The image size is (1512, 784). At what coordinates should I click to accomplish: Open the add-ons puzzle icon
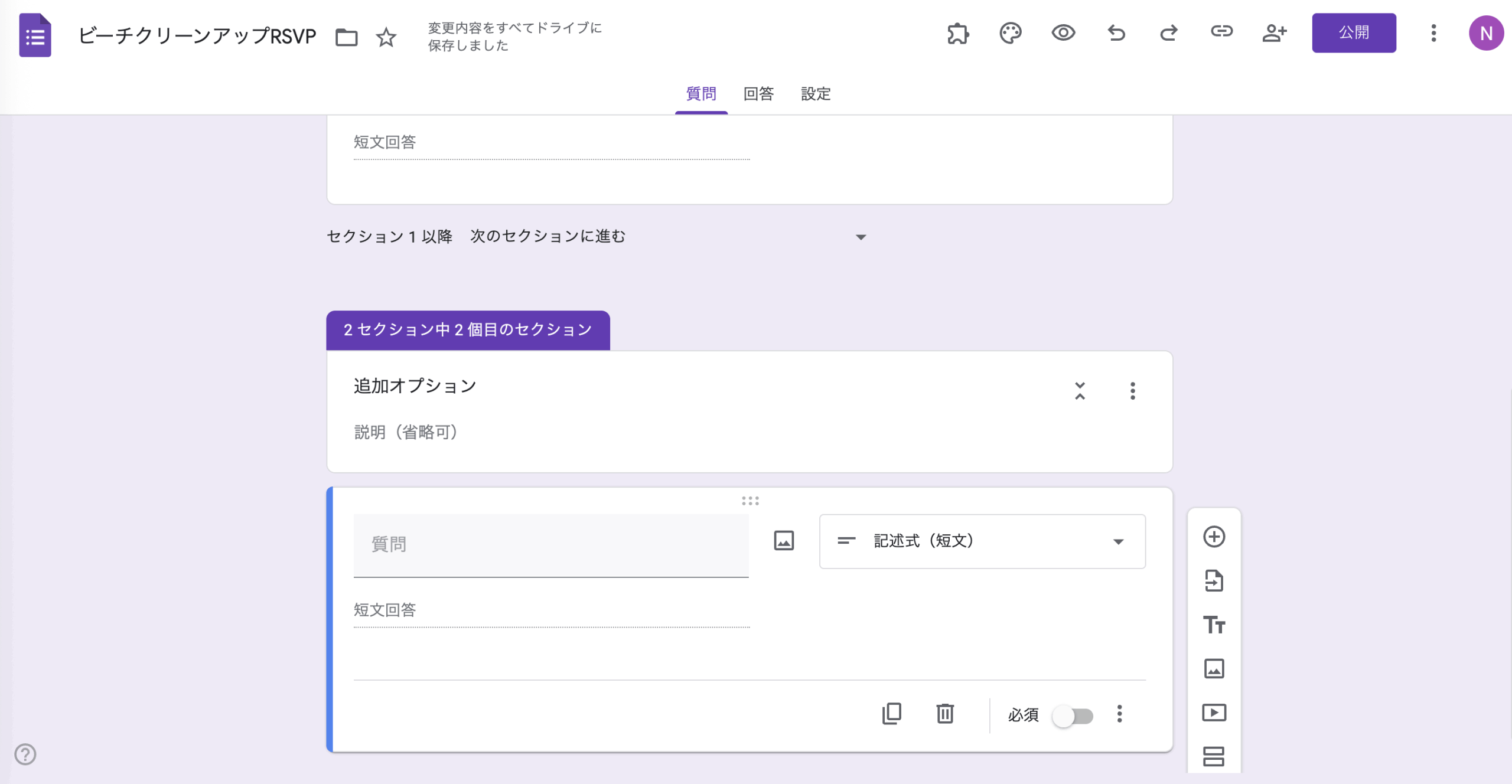(957, 33)
